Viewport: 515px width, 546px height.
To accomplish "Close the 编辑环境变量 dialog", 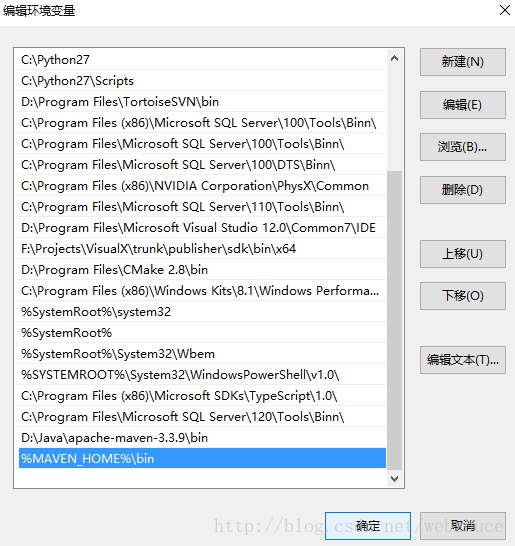I will pyautogui.click(x=505, y=10).
